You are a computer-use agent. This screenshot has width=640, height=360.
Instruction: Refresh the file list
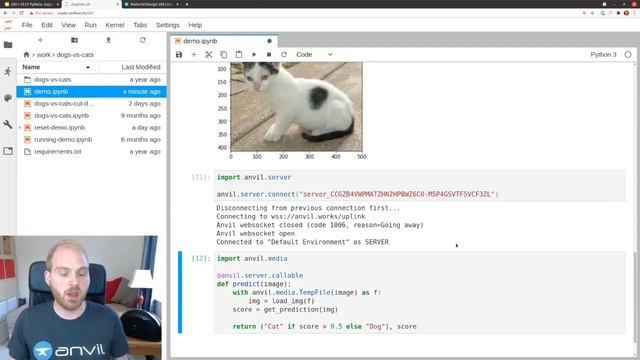[x=142, y=40]
